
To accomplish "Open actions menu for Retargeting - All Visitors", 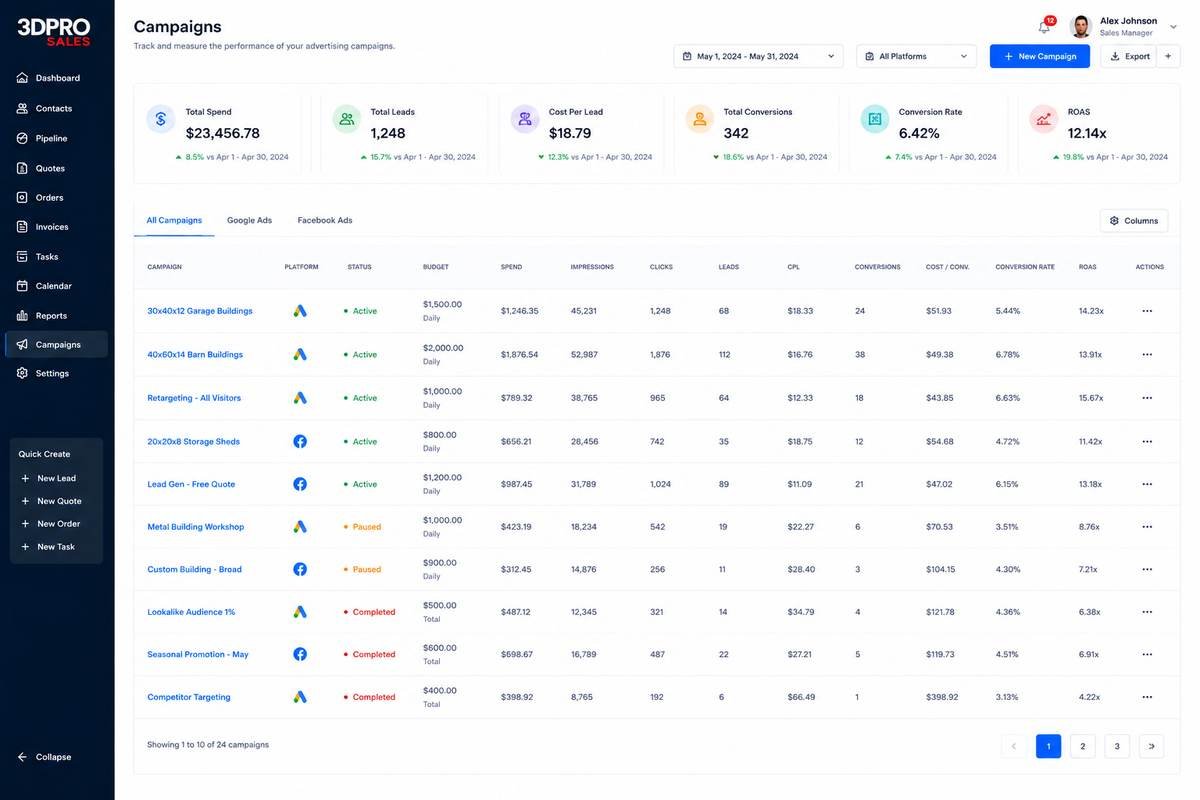I will coord(1147,398).
